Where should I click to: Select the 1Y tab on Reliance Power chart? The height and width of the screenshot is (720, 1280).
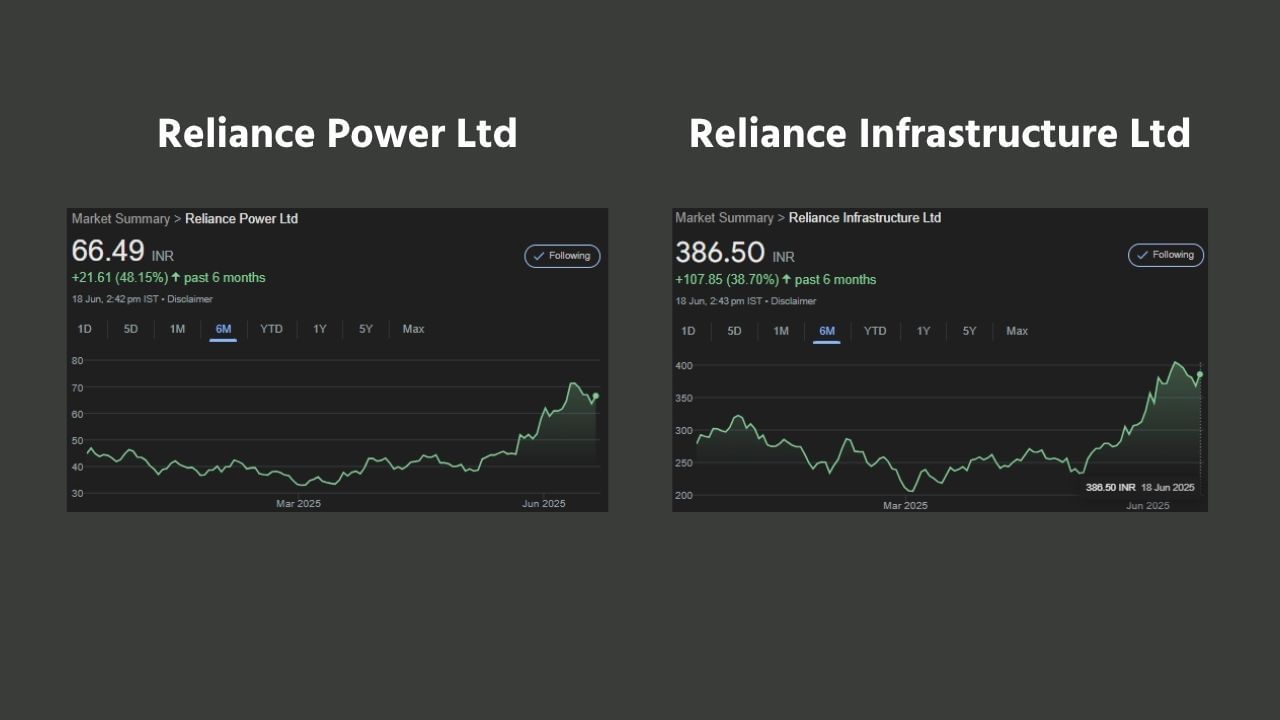tap(320, 329)
